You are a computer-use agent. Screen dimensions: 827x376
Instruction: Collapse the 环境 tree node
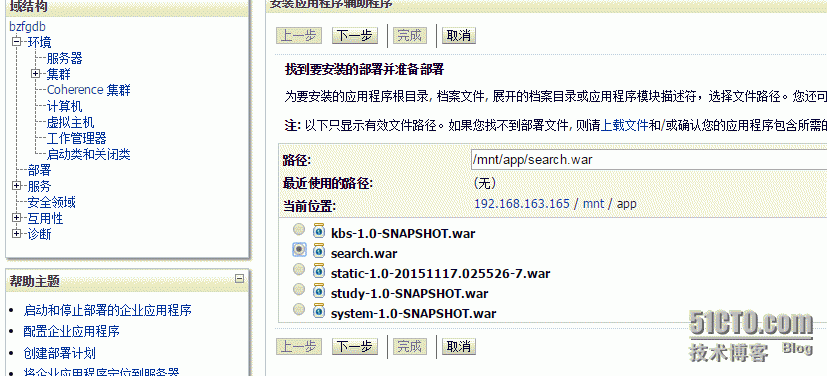click(x=17, y=41)
